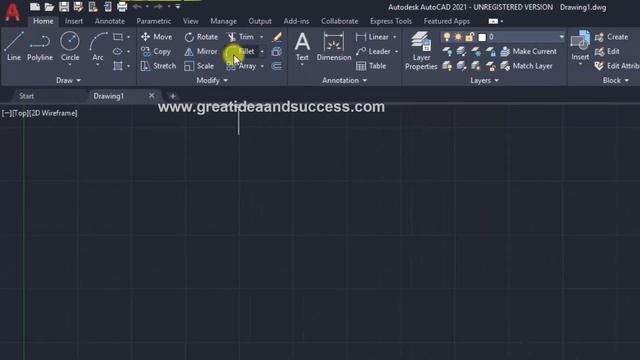Viewport: 640px width, 360px height.
Task: Start the Scale command
Action: coord(199,66)
